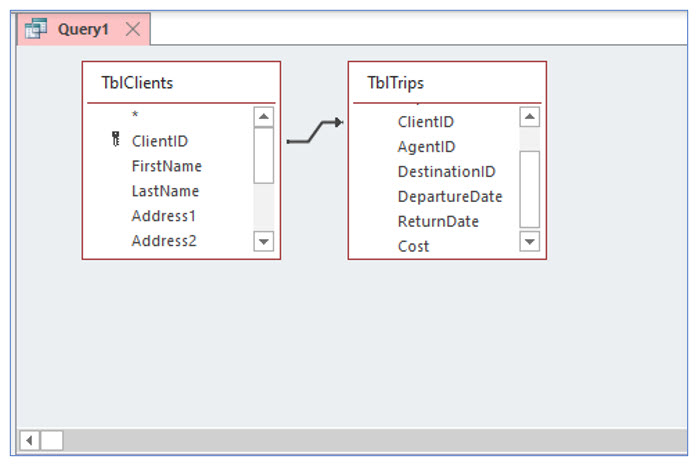Select the DepartureDate field
Viewport: 696px width, 466px height.
coord(450,196)
